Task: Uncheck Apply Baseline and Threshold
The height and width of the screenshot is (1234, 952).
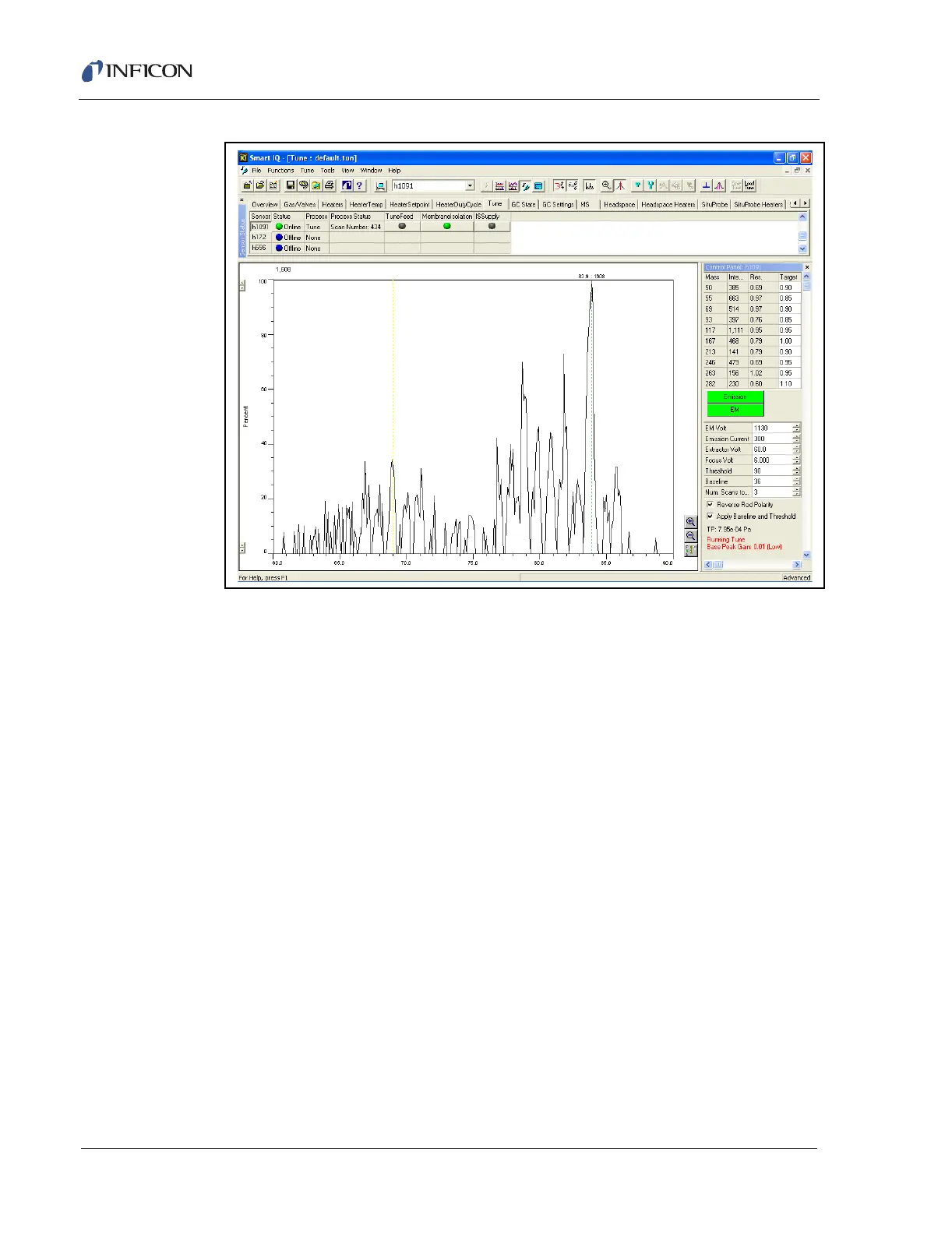Action: [710, 516]
